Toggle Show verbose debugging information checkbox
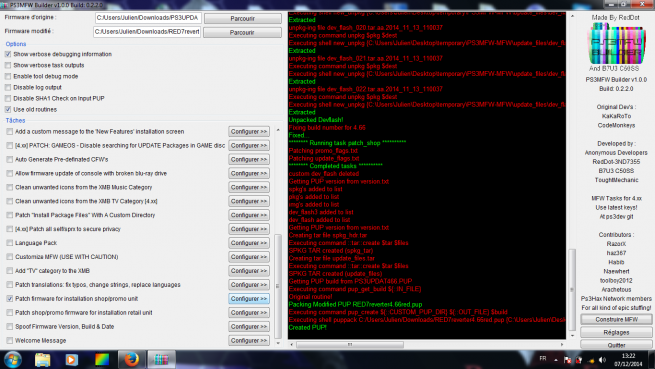 click(8, 54)
